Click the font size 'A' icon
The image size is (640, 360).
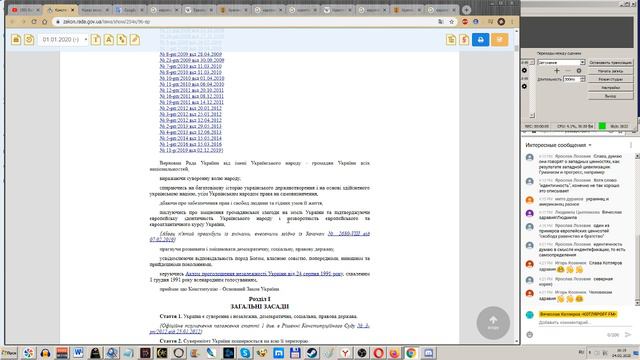(109, 40)
